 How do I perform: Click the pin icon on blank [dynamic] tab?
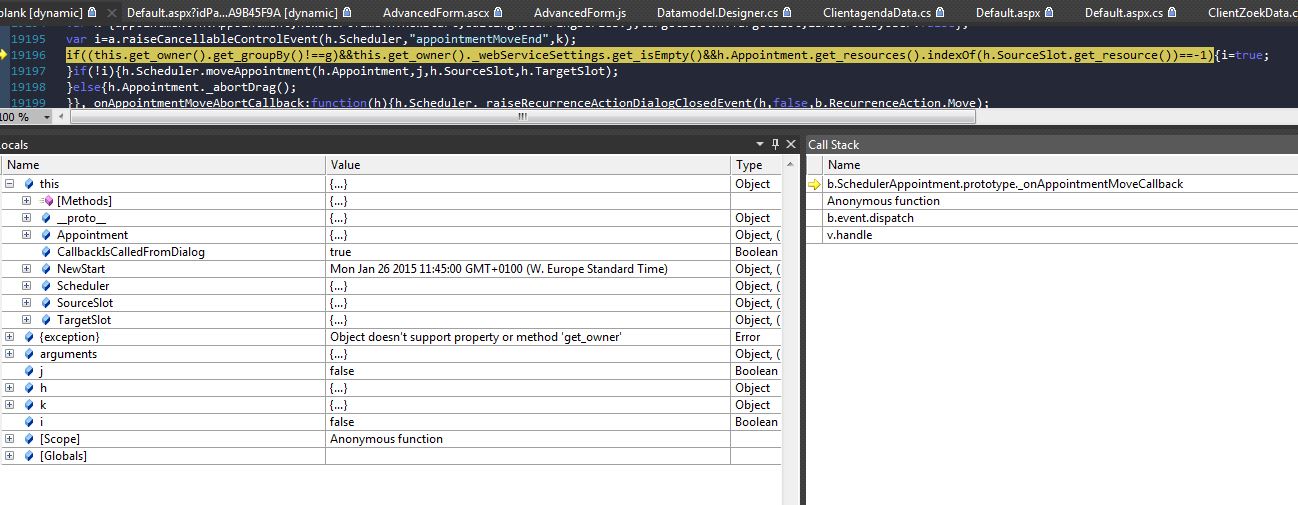pos(92,13)
